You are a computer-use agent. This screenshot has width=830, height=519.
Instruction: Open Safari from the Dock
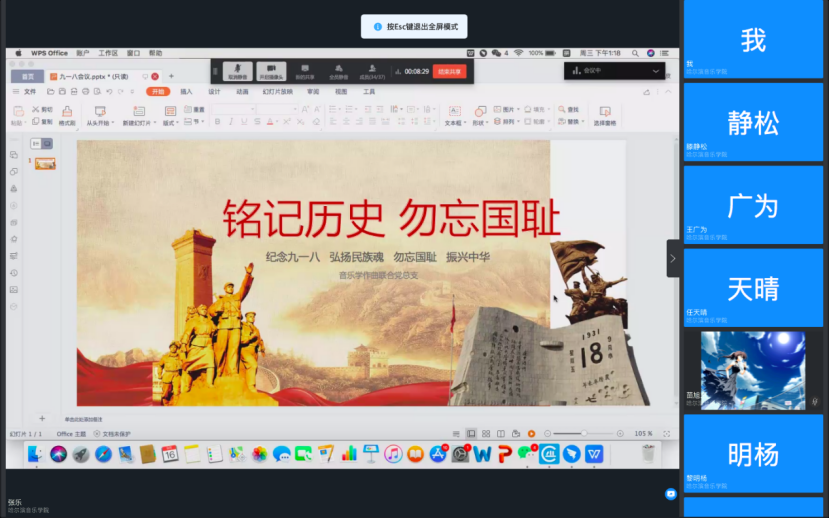pyautogui.click(x=103, y=454)
